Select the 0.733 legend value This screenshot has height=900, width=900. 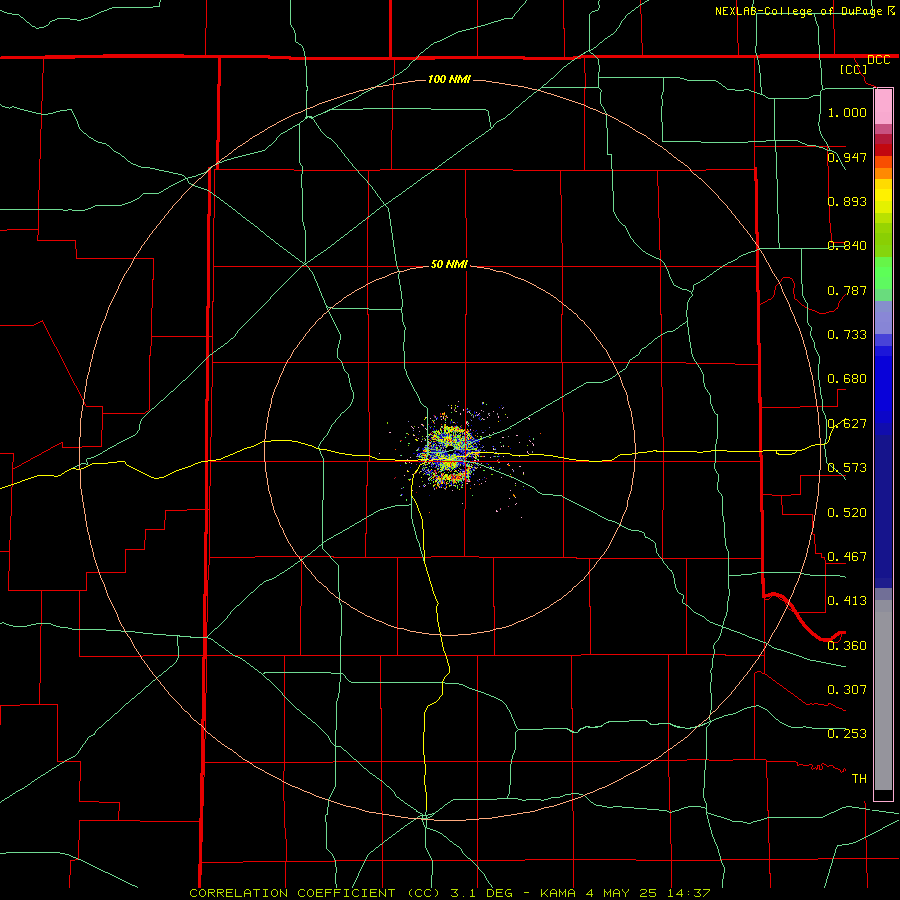(x=847, y=335)
